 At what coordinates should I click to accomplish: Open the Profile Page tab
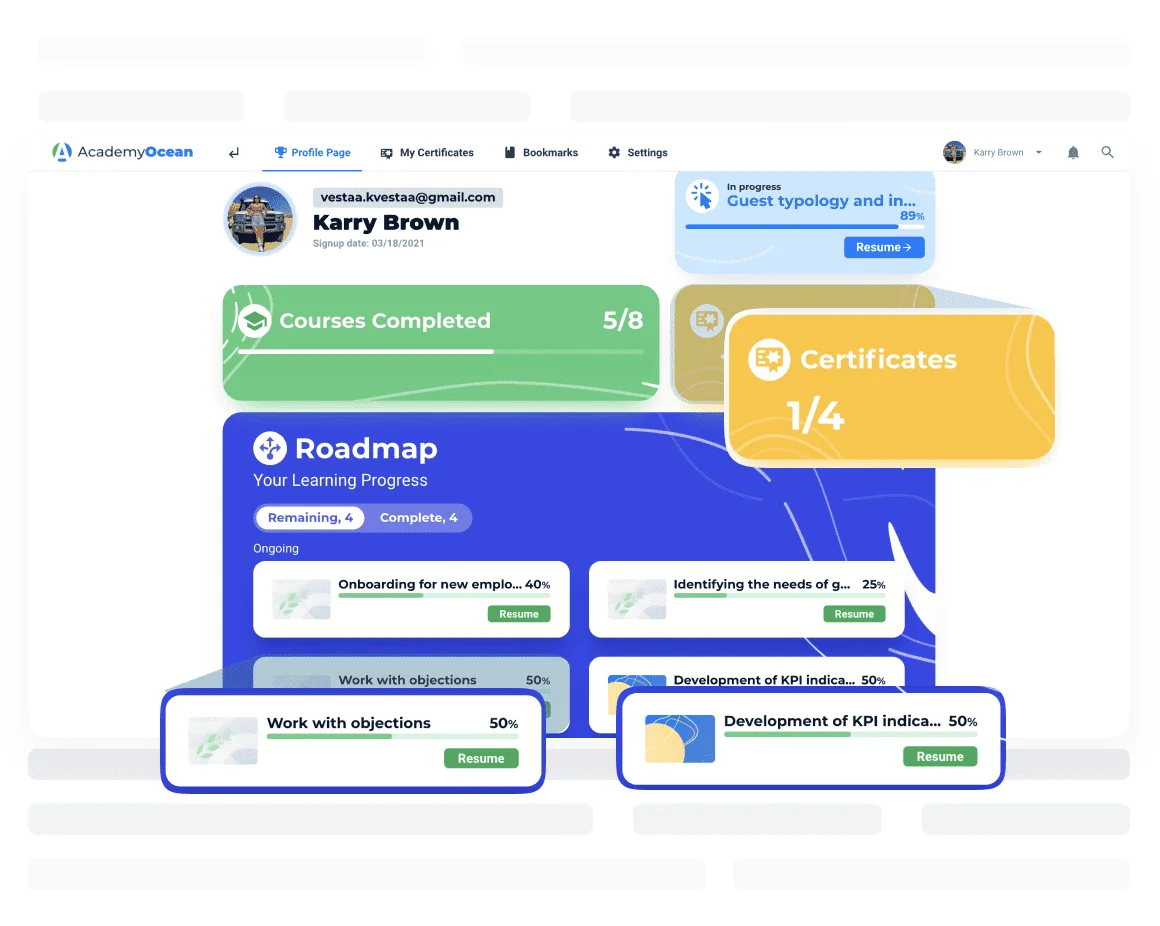point(312,153)
